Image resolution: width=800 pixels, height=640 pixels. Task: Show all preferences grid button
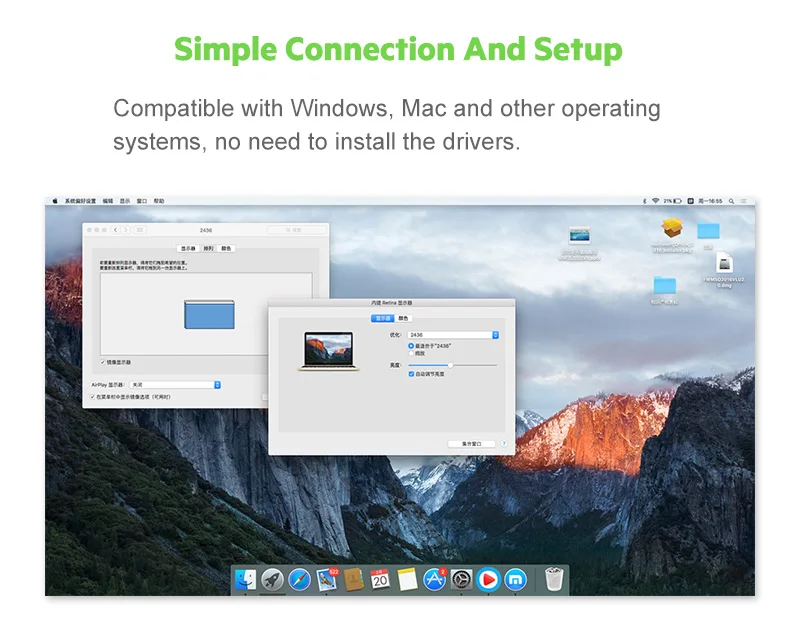[140, 230]
